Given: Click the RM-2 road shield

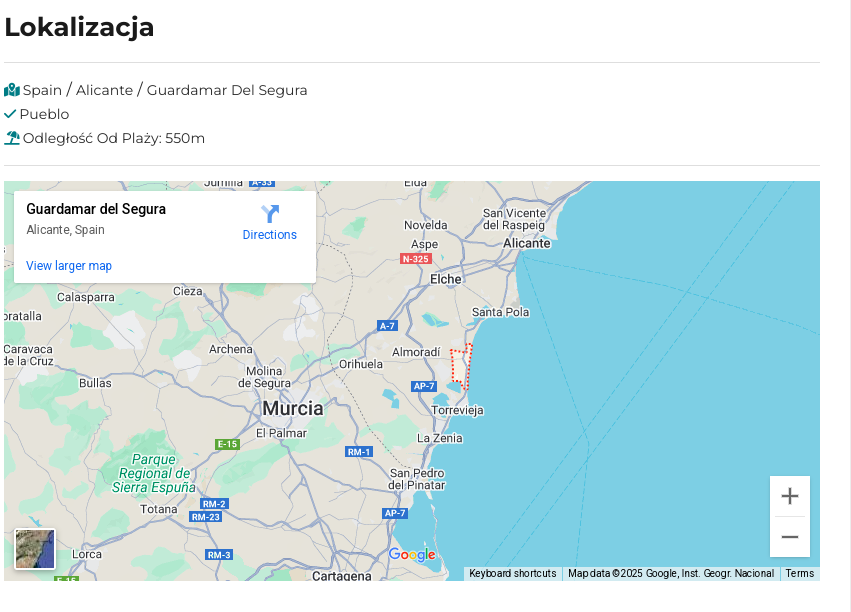Looking at the screenshot, I should tap(214, 503).
